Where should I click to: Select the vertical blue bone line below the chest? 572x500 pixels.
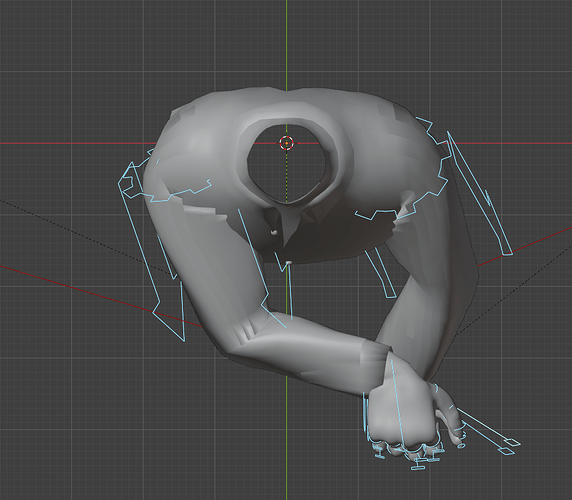[x=290, y=291]
